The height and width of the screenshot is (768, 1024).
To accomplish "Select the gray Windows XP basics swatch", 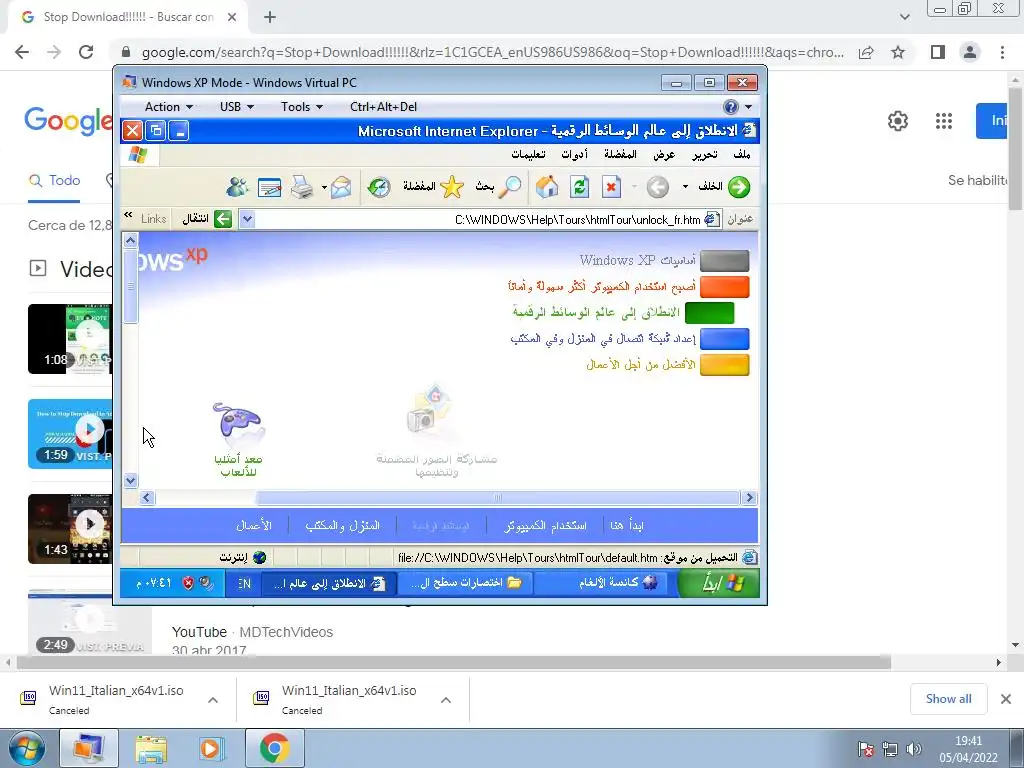I will click(724, 261).
